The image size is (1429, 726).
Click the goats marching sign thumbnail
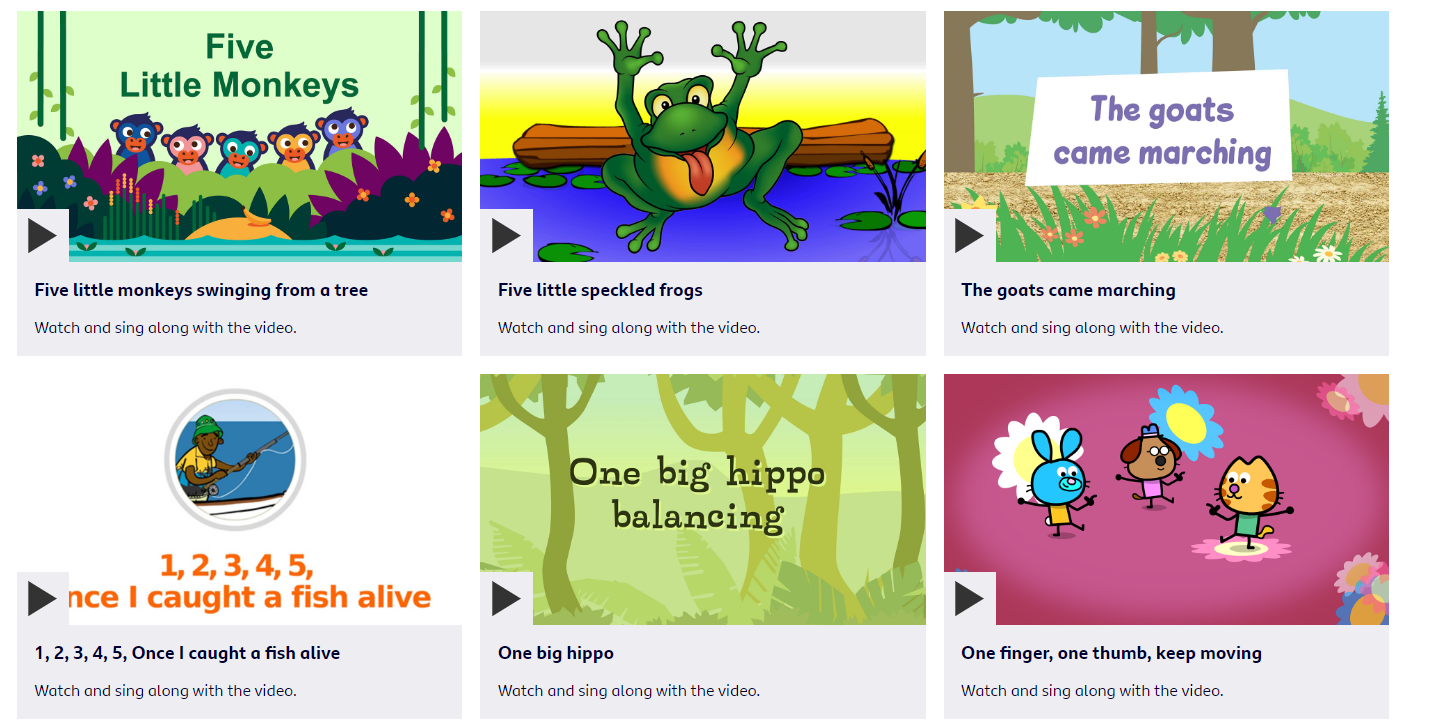point(1166,136)
